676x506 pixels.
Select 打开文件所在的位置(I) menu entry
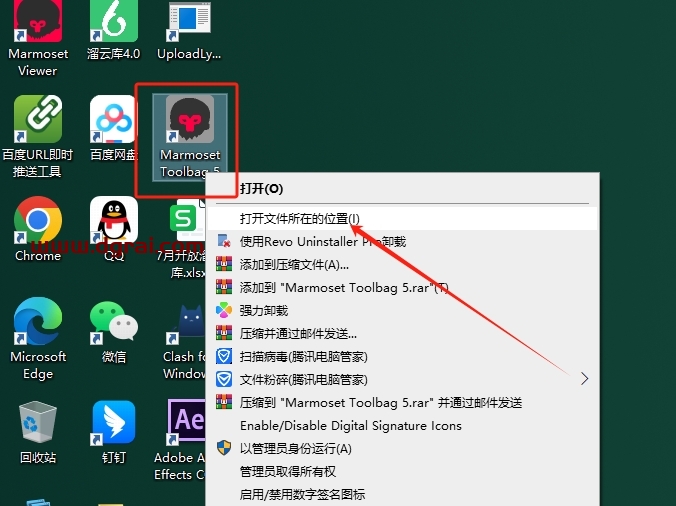click(x=403, y=219)
